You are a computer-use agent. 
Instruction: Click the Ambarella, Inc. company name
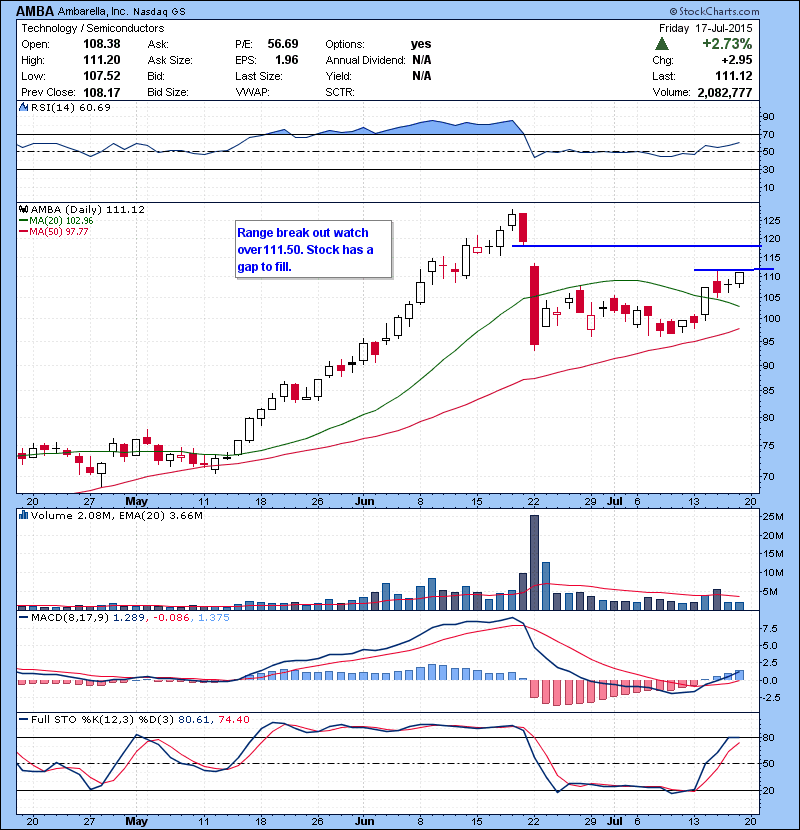93,11
